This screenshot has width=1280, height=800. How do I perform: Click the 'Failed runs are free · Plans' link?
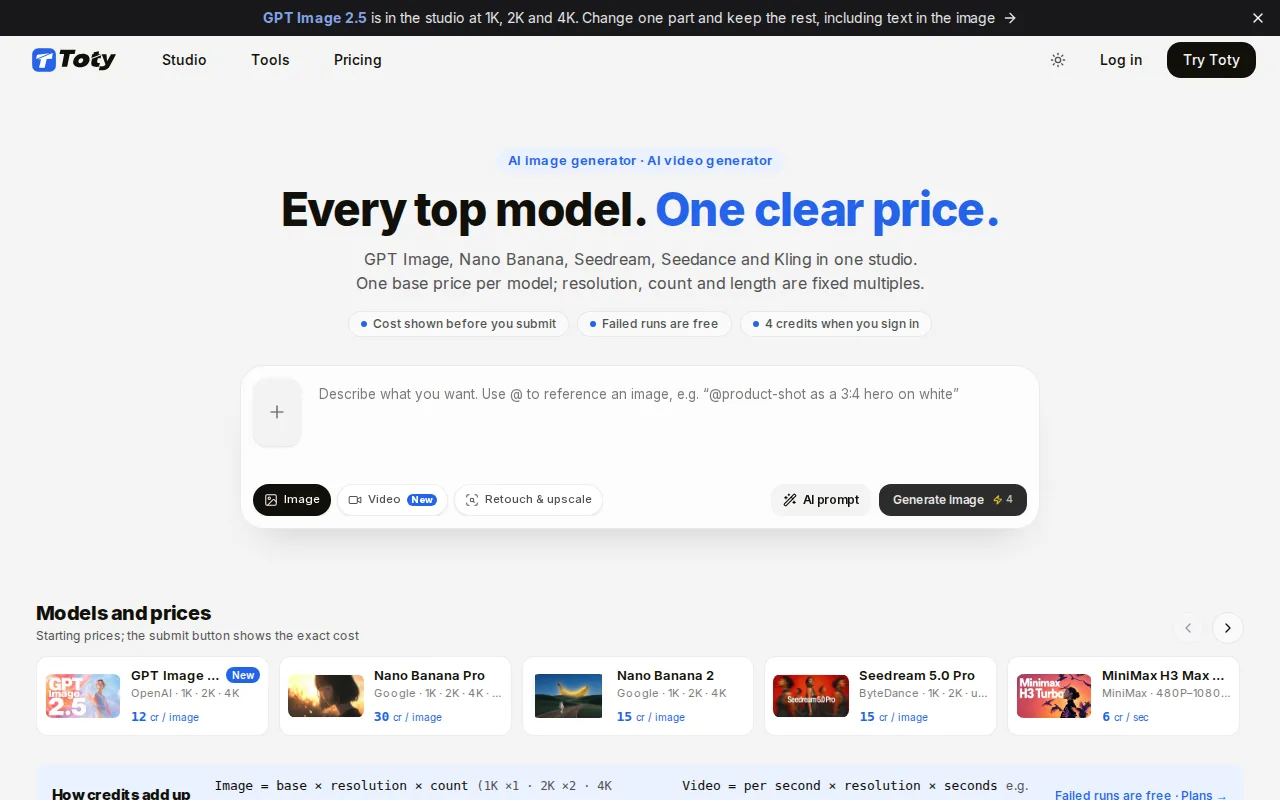pyautogui.click(x=1141, y=795)
